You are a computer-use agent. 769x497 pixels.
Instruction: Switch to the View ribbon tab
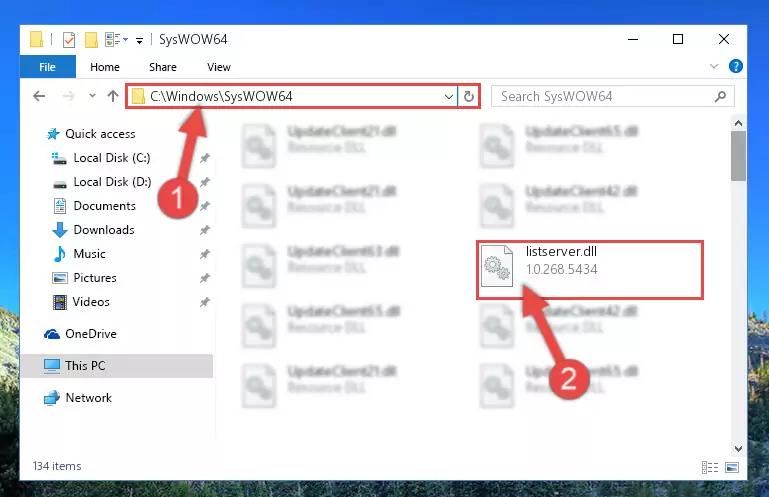point(219,67)
